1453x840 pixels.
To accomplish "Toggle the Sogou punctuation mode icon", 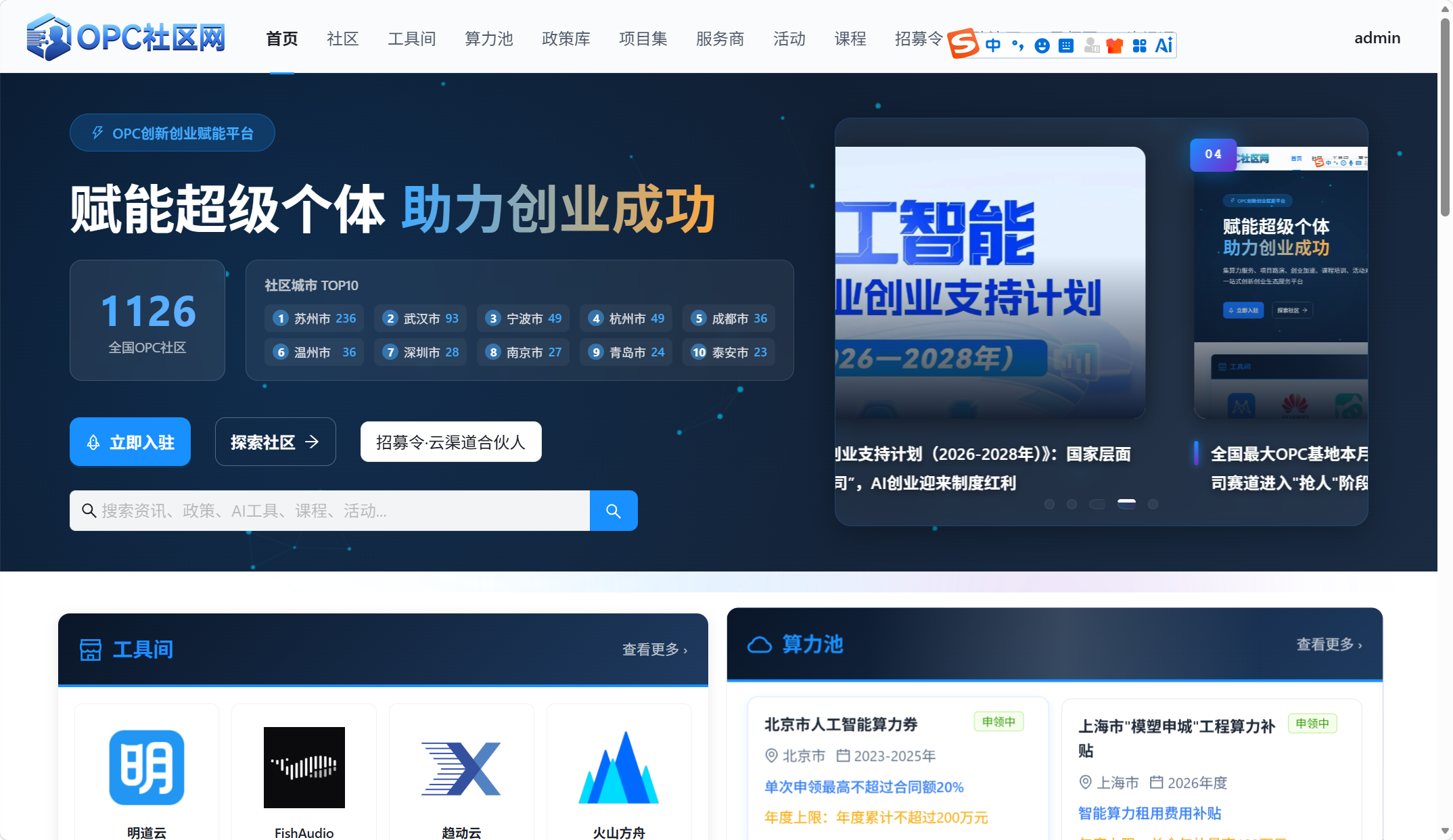I will [1018, 45].
